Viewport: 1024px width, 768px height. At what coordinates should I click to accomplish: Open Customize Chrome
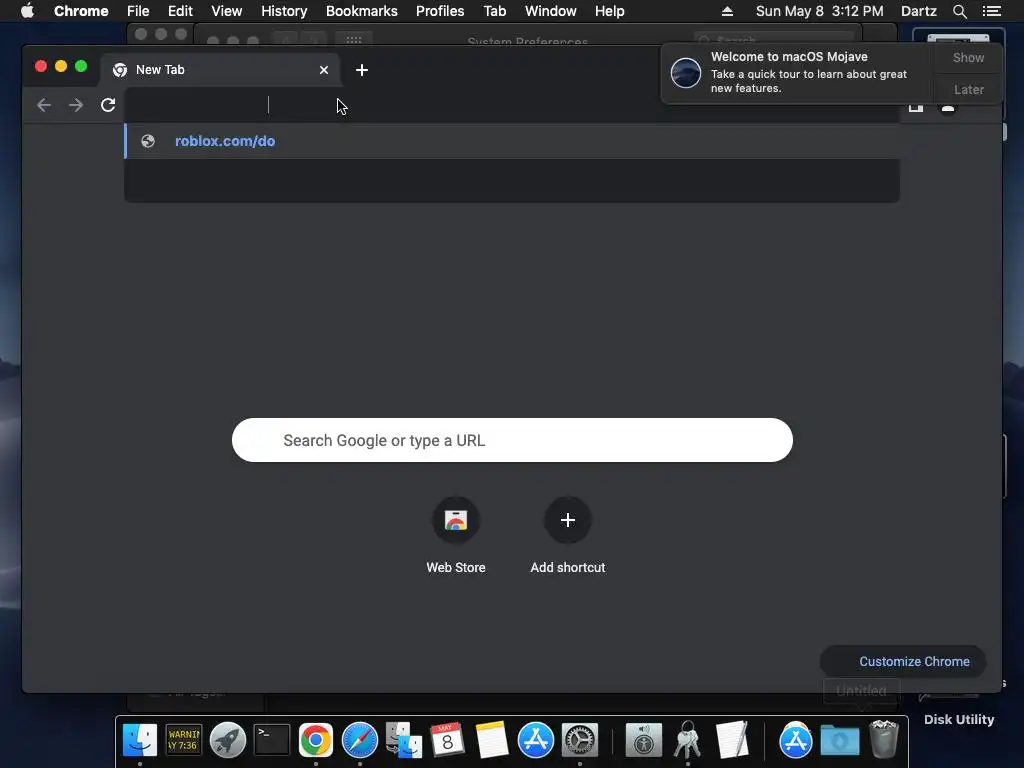point(903,662)
